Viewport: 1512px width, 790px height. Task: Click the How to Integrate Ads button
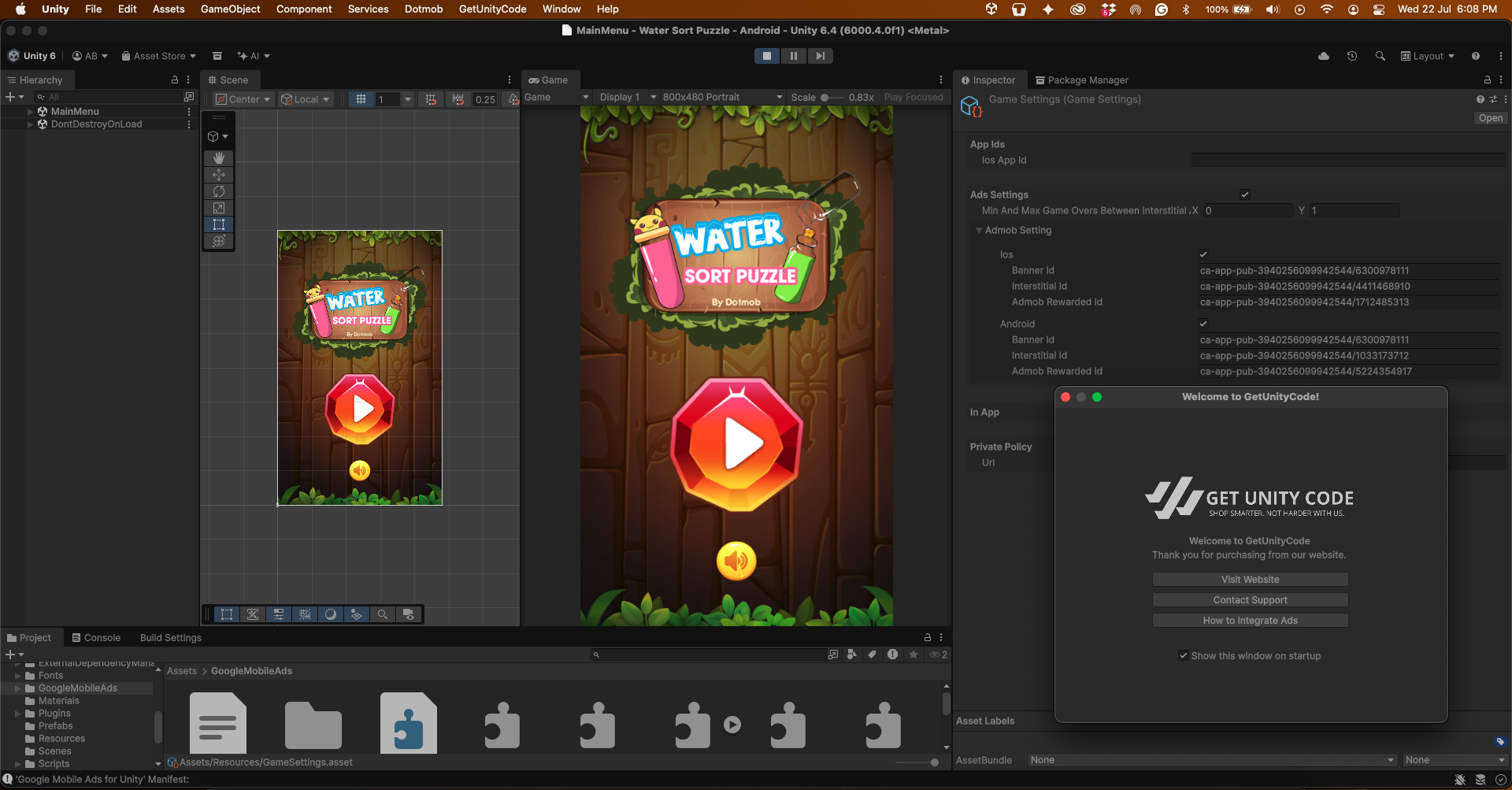1251,621
